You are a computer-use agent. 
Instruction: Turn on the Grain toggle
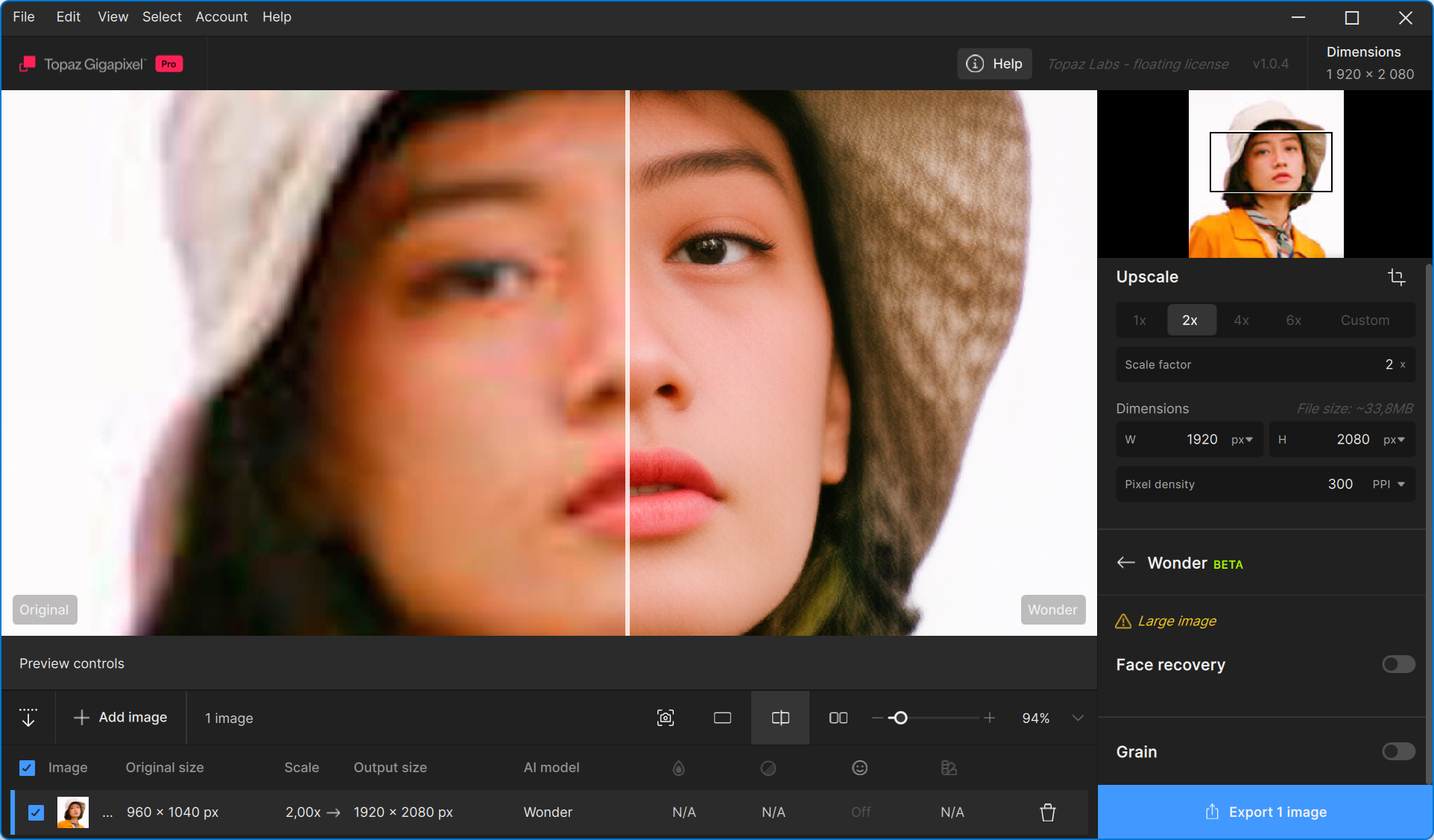(x=1397, y=751)
